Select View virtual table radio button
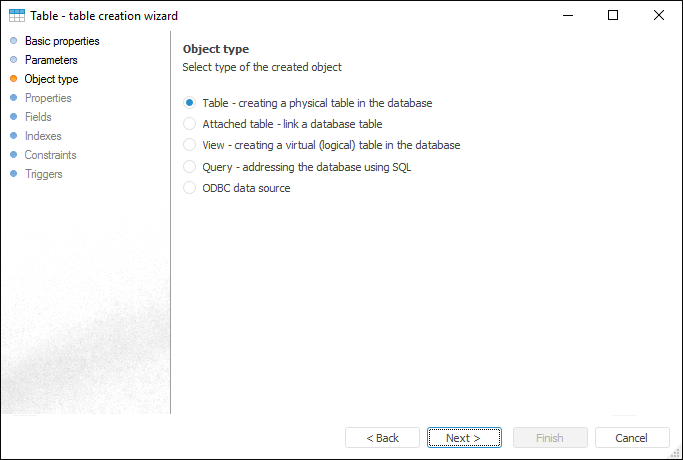Screen dimensions: 683x460 point(190,145)
